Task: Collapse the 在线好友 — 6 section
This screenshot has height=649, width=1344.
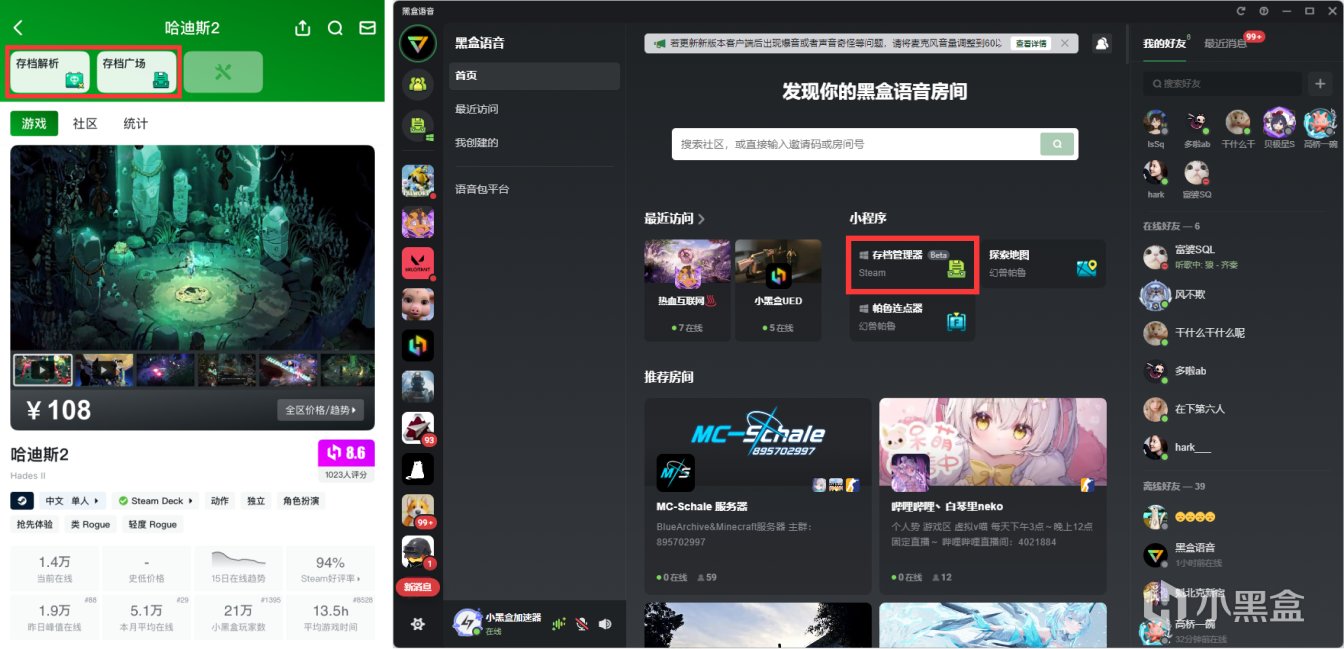Action: point(1171,226)
